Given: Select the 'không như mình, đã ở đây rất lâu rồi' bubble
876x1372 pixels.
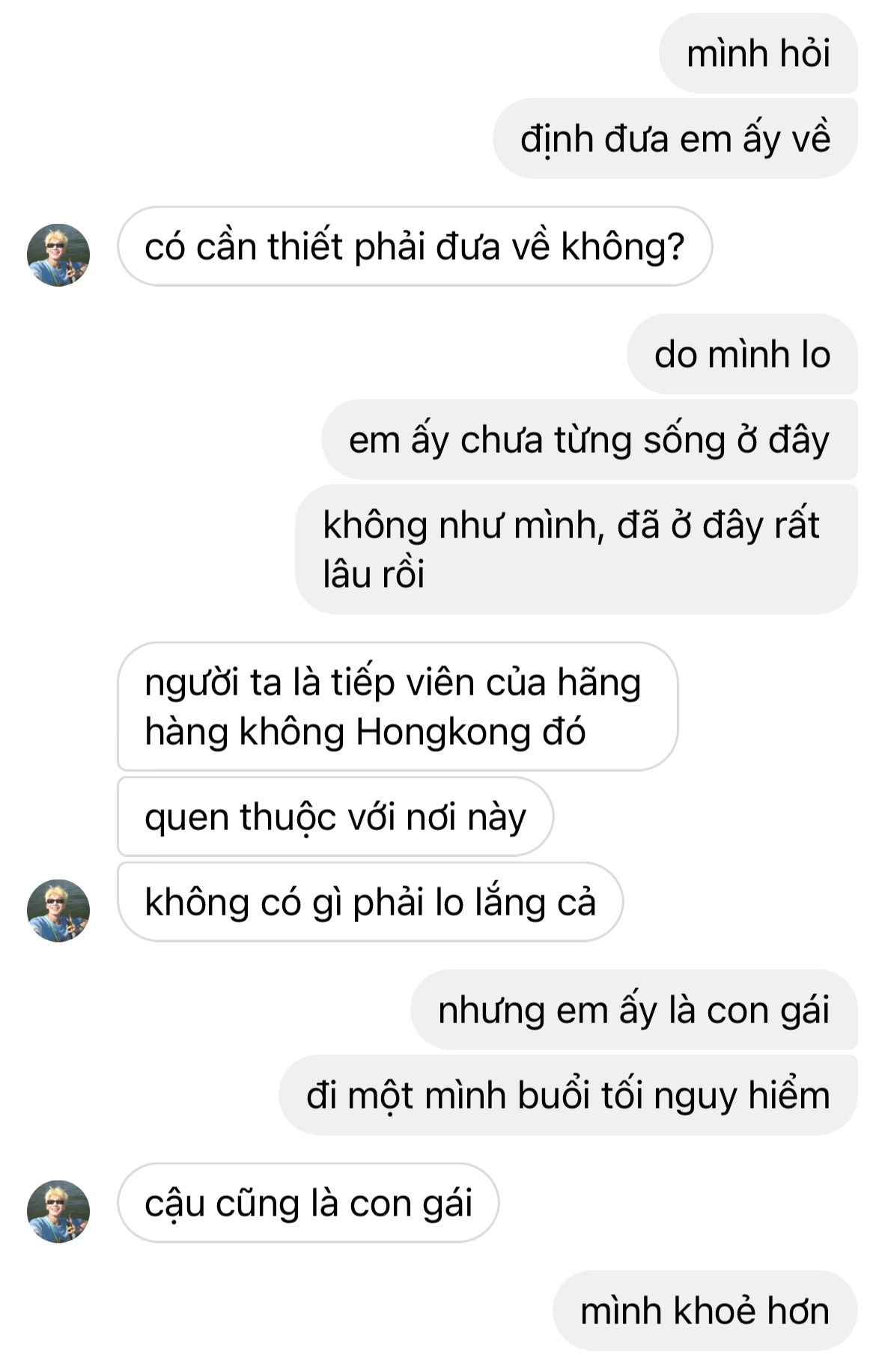Looking at the screenshot, I should (577, 549).
